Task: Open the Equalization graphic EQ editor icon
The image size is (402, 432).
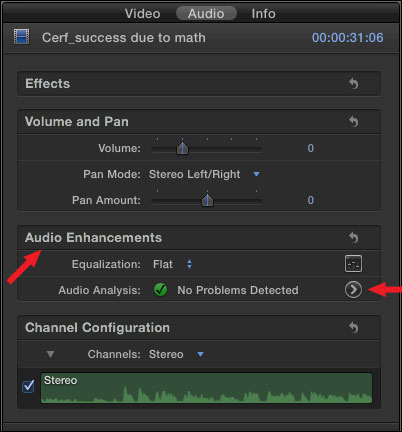Action: point(353,264)
